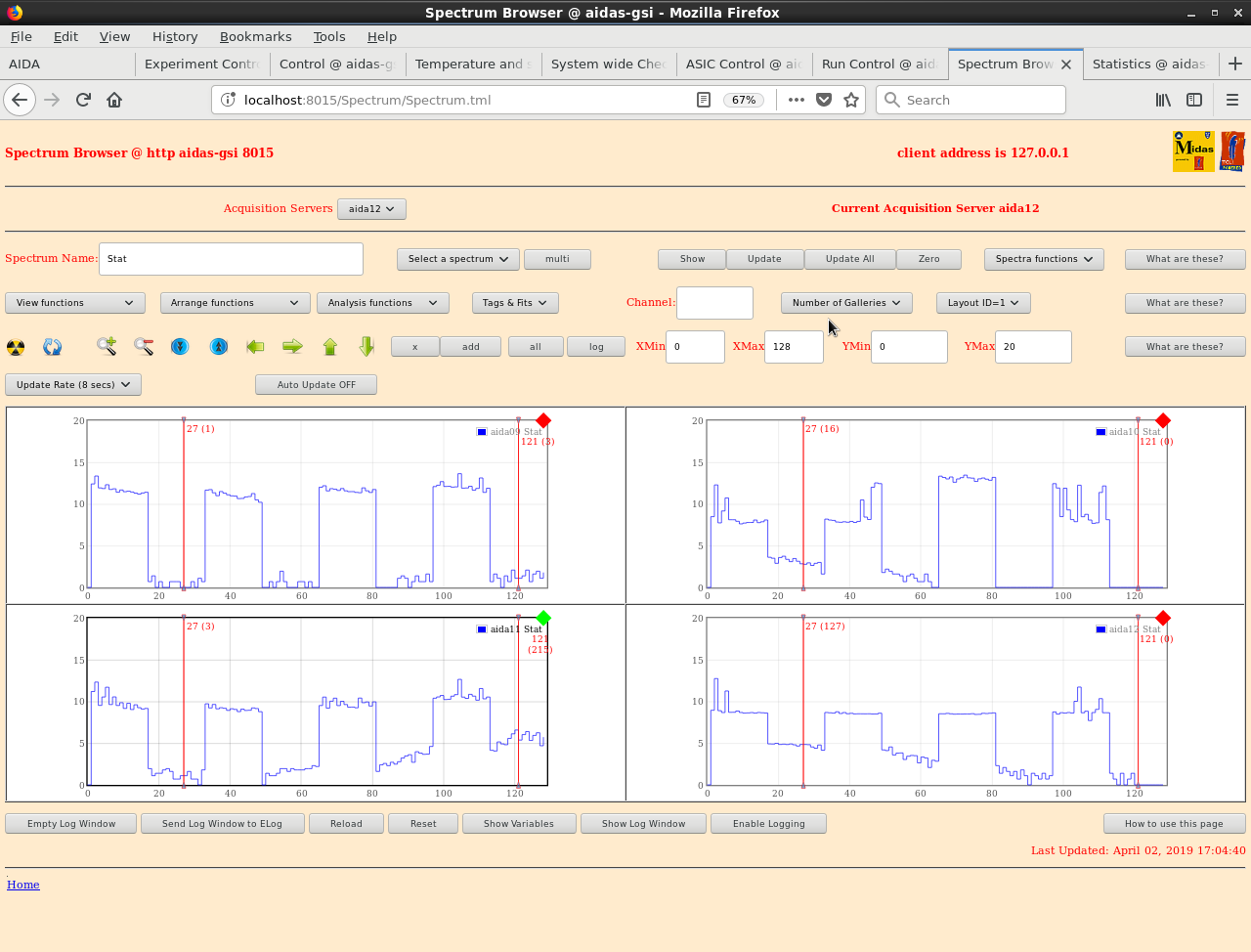
Task: Open a new tab with plus icon
Action: pos(1235,64)
